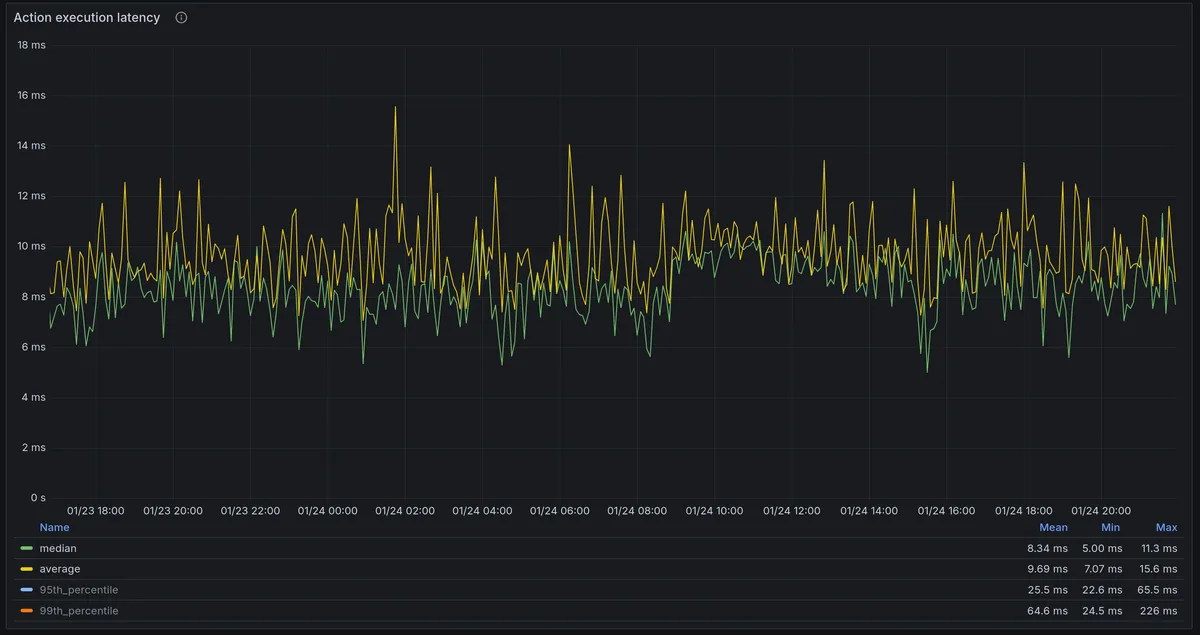The image size is (1200, 635).
Task: Show the 95th_percentile series
Action: [79, 590]
